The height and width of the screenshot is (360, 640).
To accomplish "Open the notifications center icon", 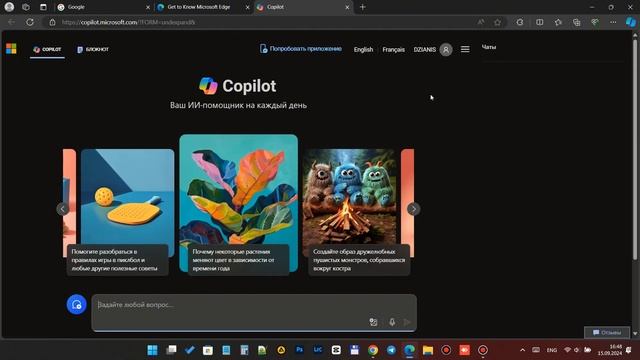I will (629, 350).
